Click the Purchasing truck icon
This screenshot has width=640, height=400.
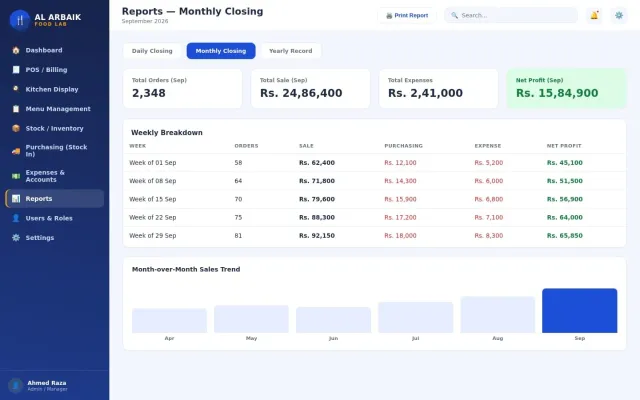pos(16,151)
